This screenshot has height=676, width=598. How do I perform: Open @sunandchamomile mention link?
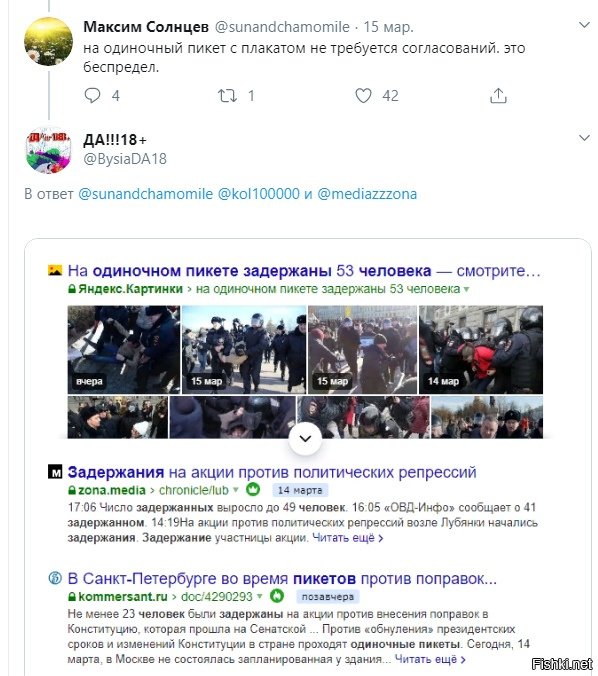(146, 194)
